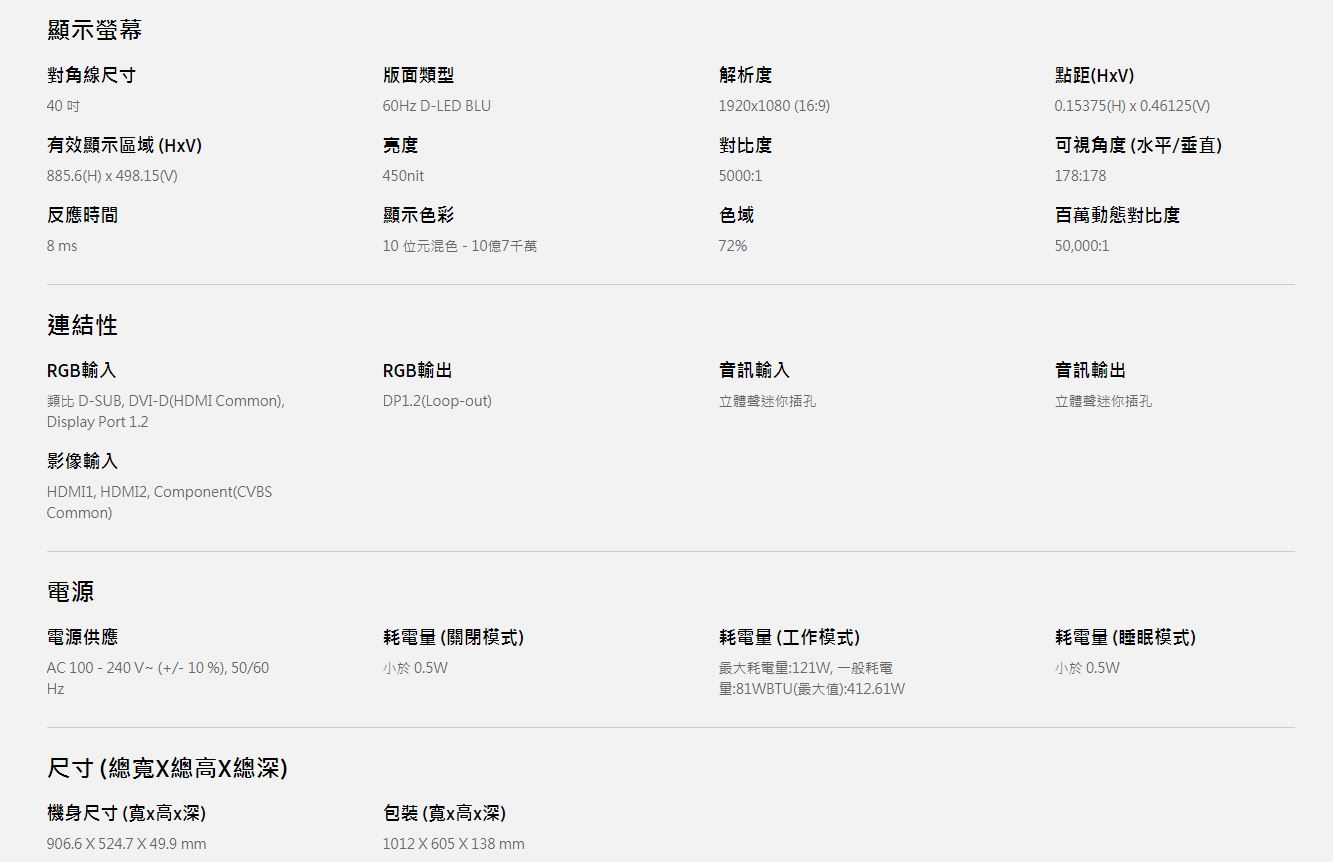Select the 百萬動態對比度 label
The height and width of the screenshot is (862, 1333).
point(1117,215)
